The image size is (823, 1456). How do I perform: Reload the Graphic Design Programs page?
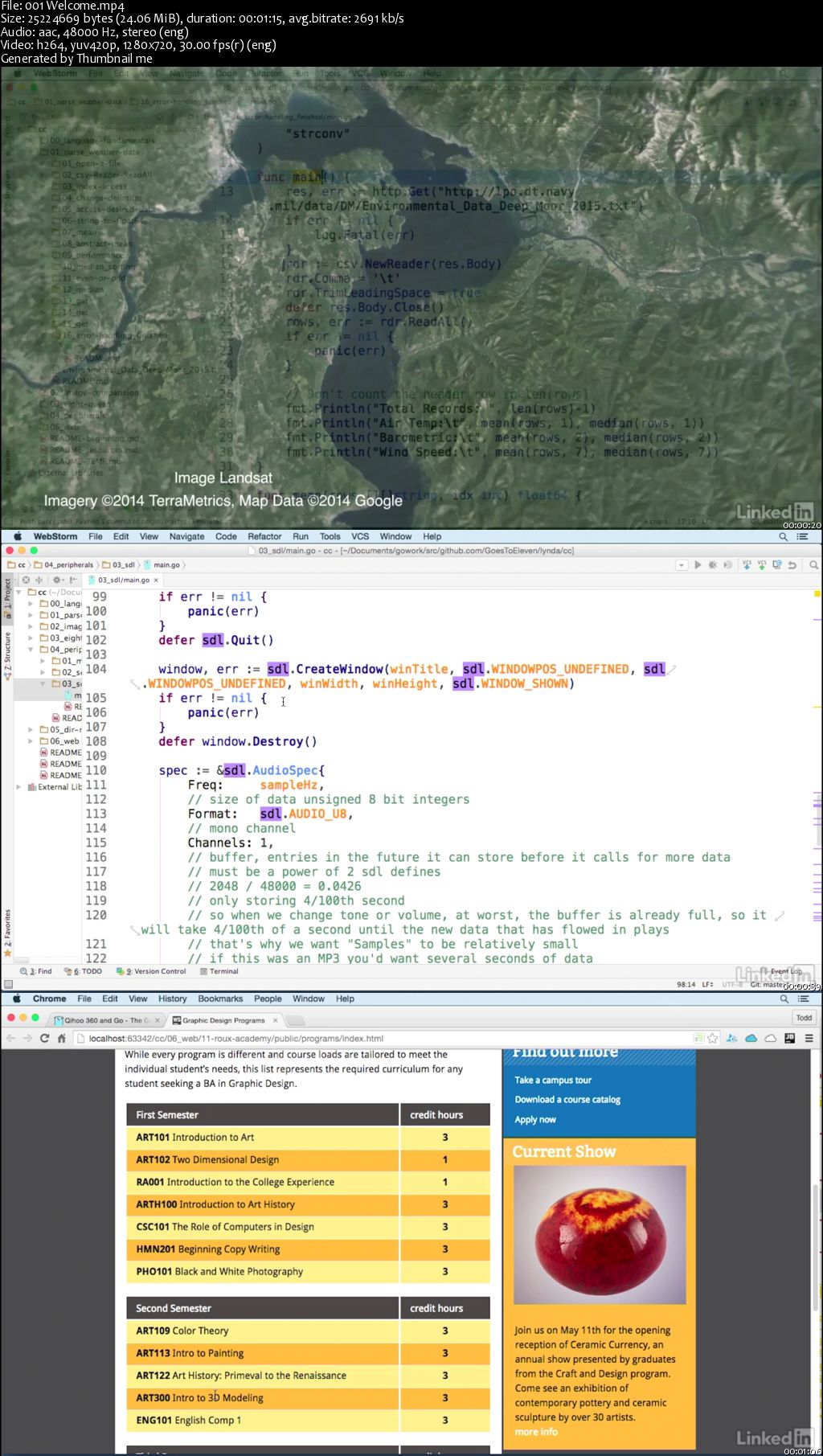click(x=44, y=1038)
